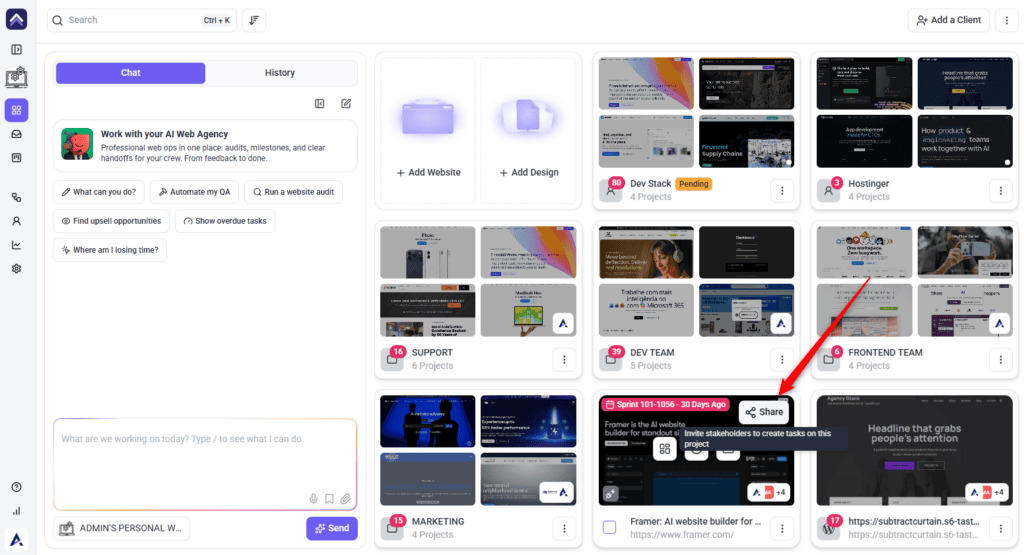Select the dashboard grid icon in the sidebar
1024x555 pixels.
coord(16,110)
